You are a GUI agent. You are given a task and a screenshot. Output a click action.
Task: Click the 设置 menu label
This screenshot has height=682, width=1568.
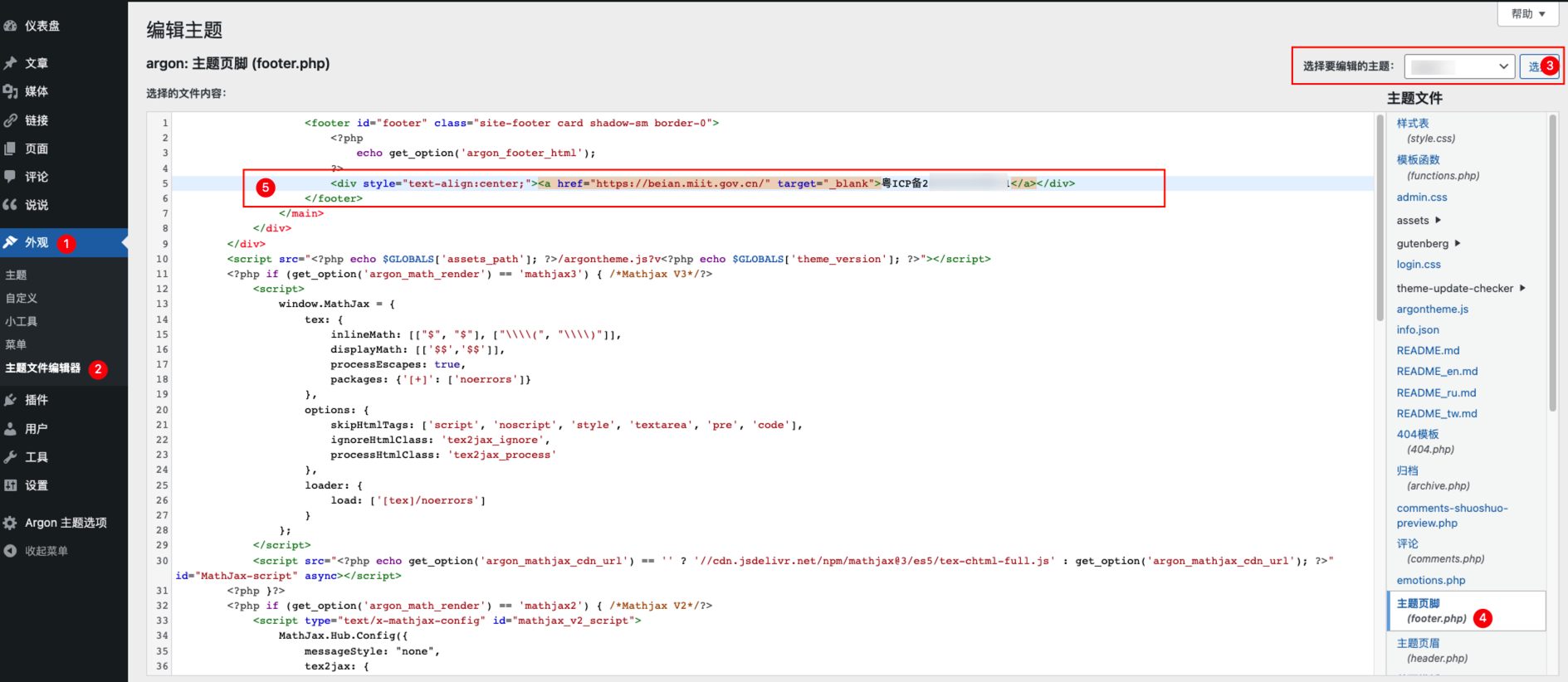[37, 485]
